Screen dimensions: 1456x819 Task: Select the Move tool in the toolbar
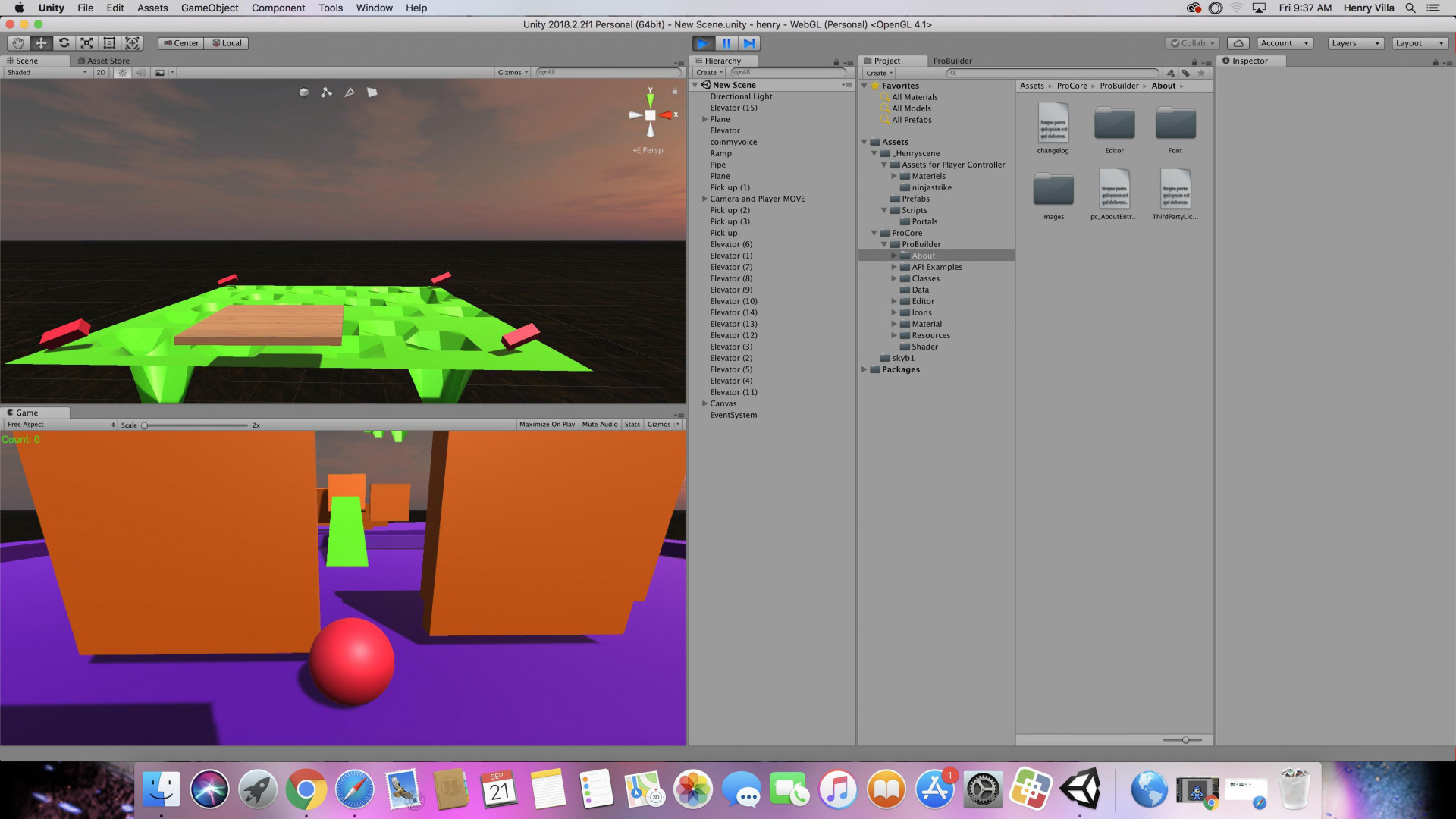pos(41,43)
